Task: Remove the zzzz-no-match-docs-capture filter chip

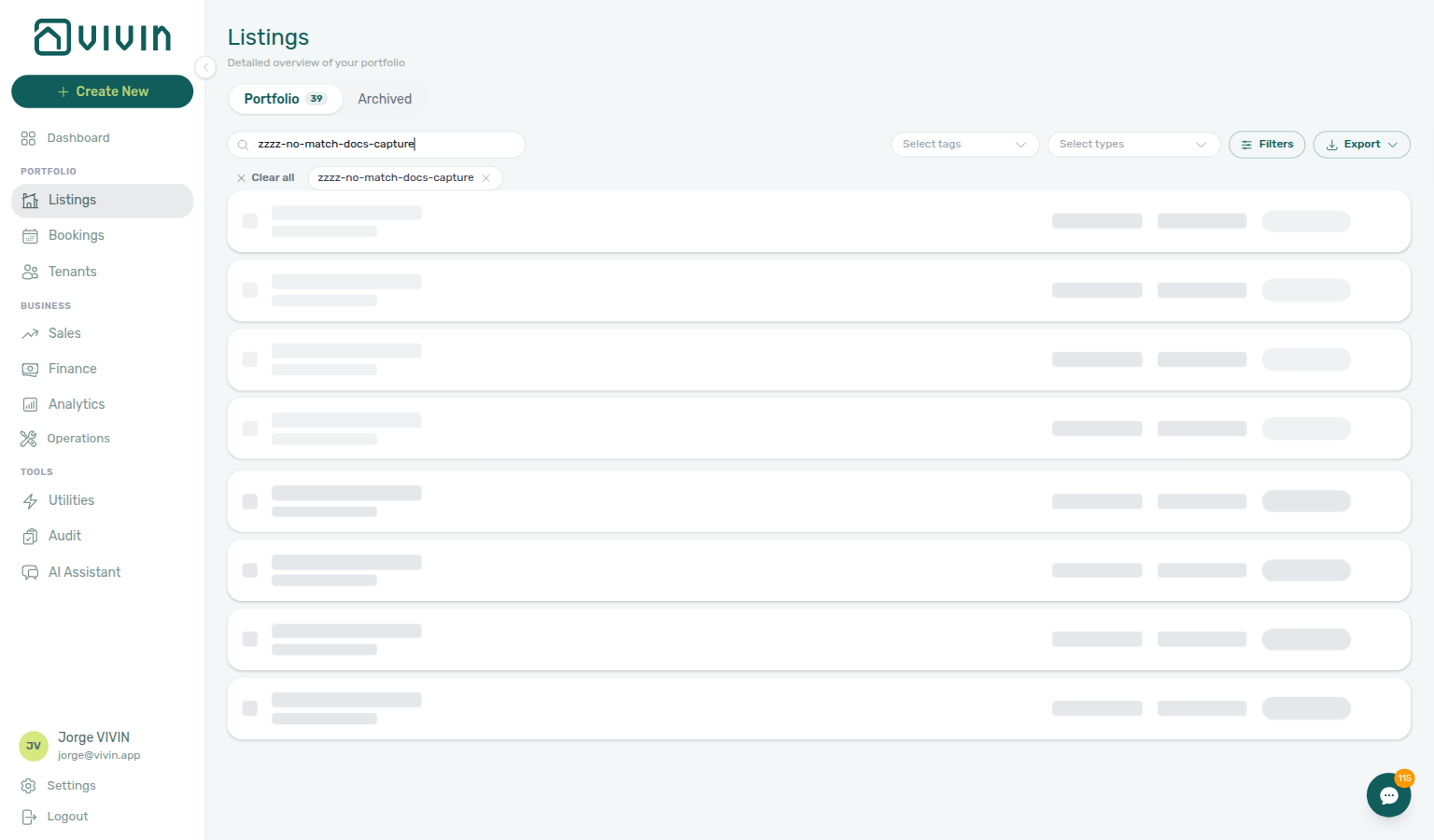Action: click(486, 178)
